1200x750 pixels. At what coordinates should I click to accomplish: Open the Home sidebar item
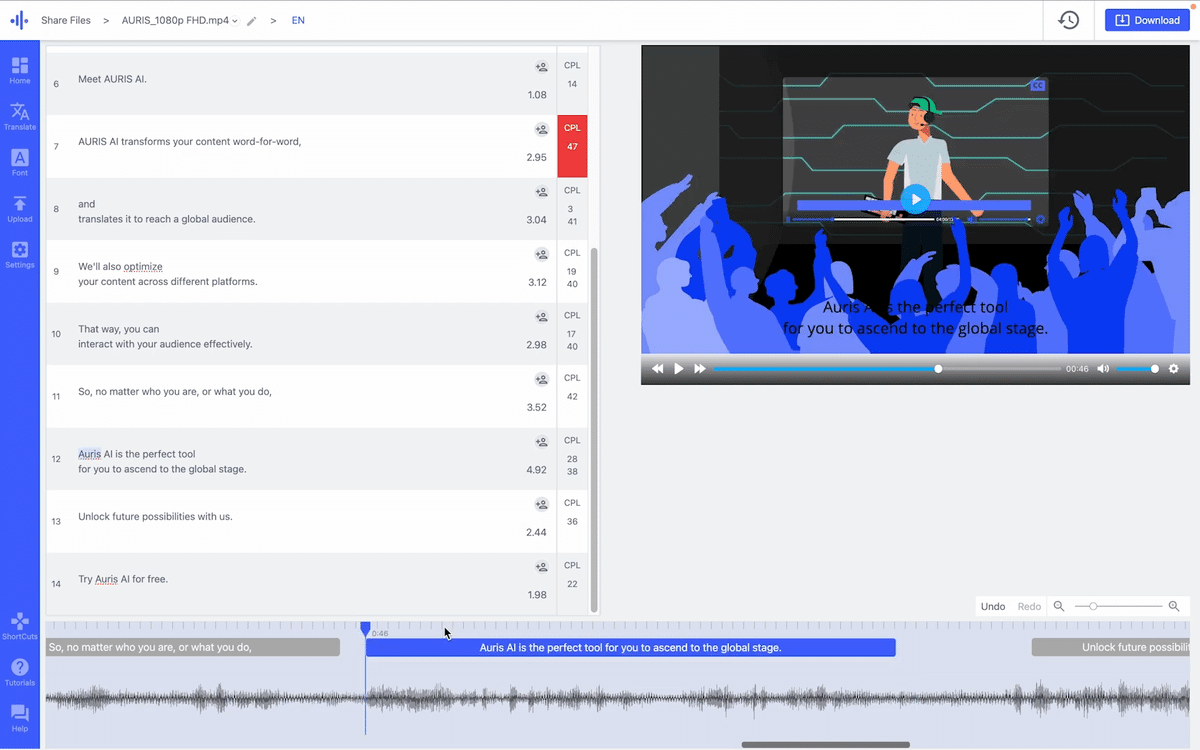coord(20,70)
